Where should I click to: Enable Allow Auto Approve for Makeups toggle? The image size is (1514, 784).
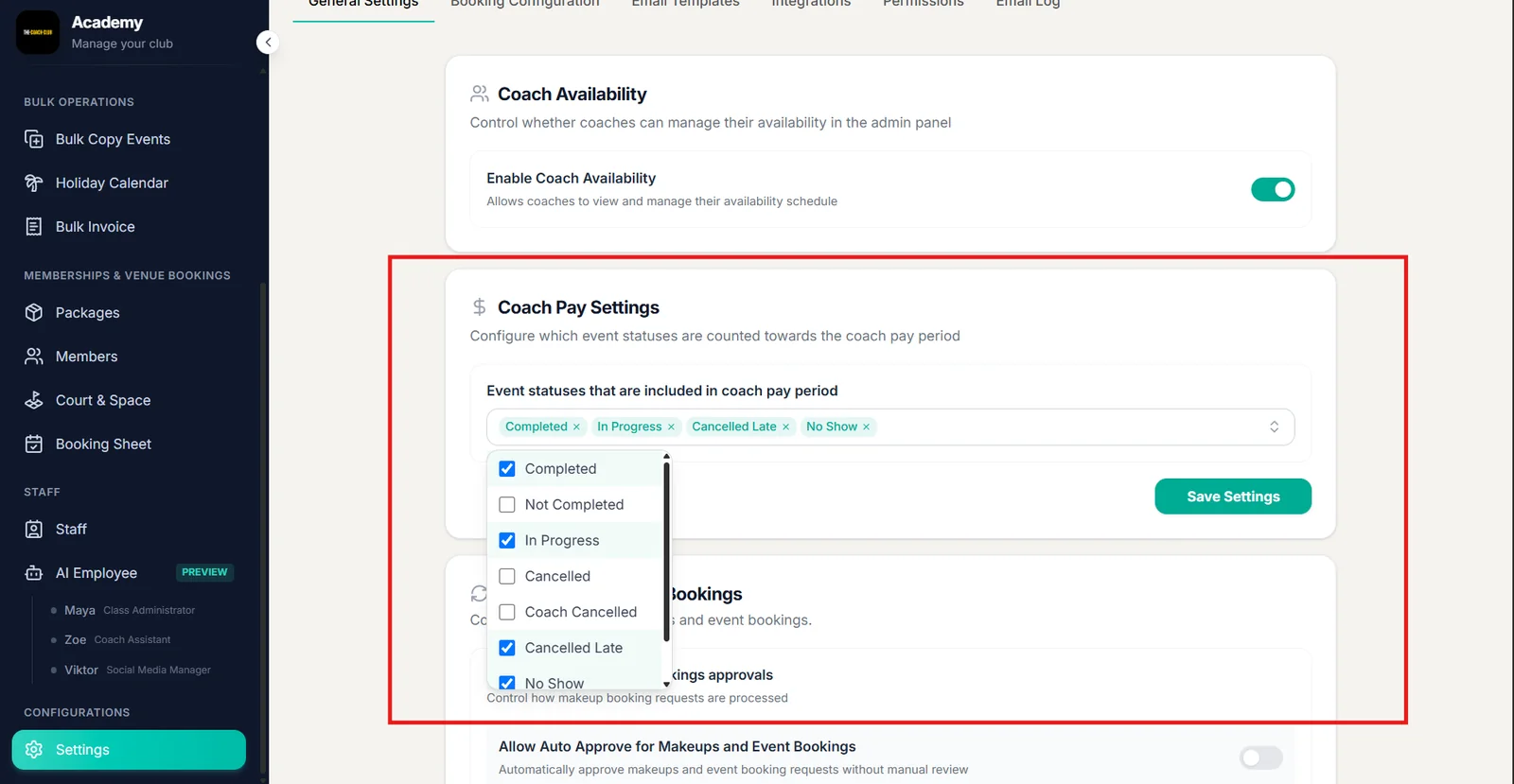pyautogui.click(x=1261, y=758)
